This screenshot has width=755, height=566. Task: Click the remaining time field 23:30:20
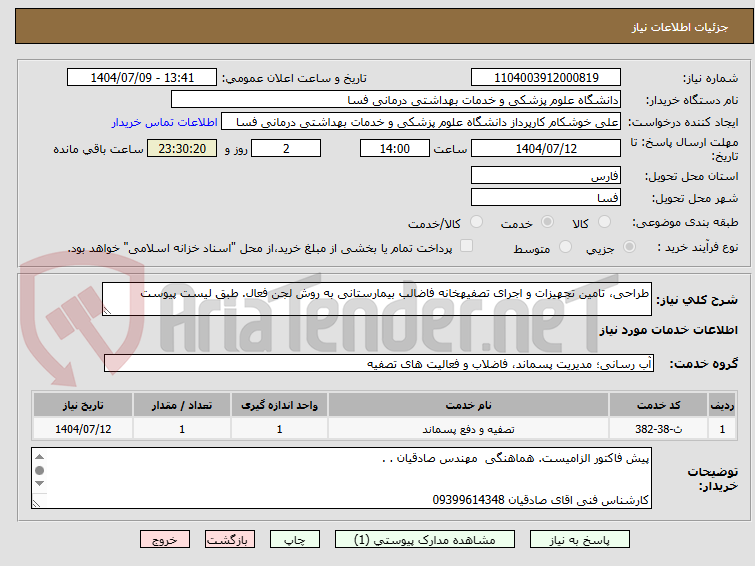pyautogui.click(x=182, y=148)
